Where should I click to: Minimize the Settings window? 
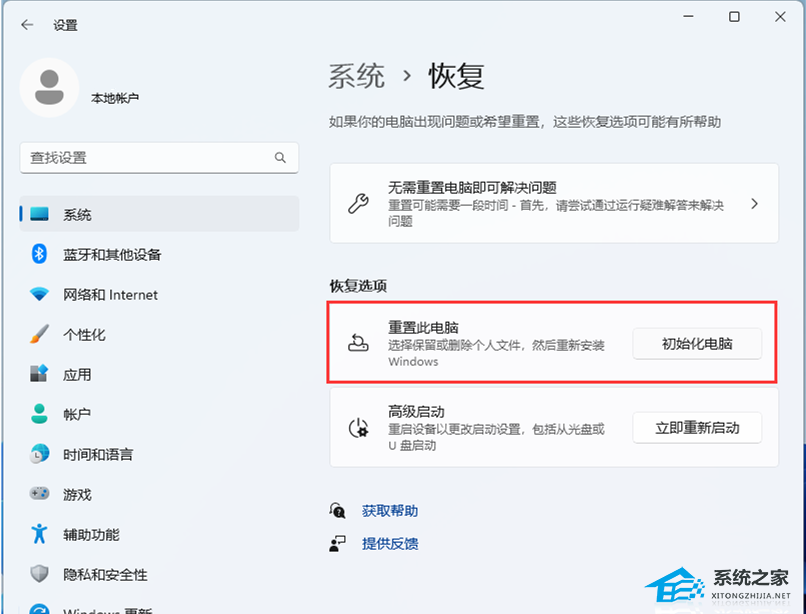[x=688, y=16]
